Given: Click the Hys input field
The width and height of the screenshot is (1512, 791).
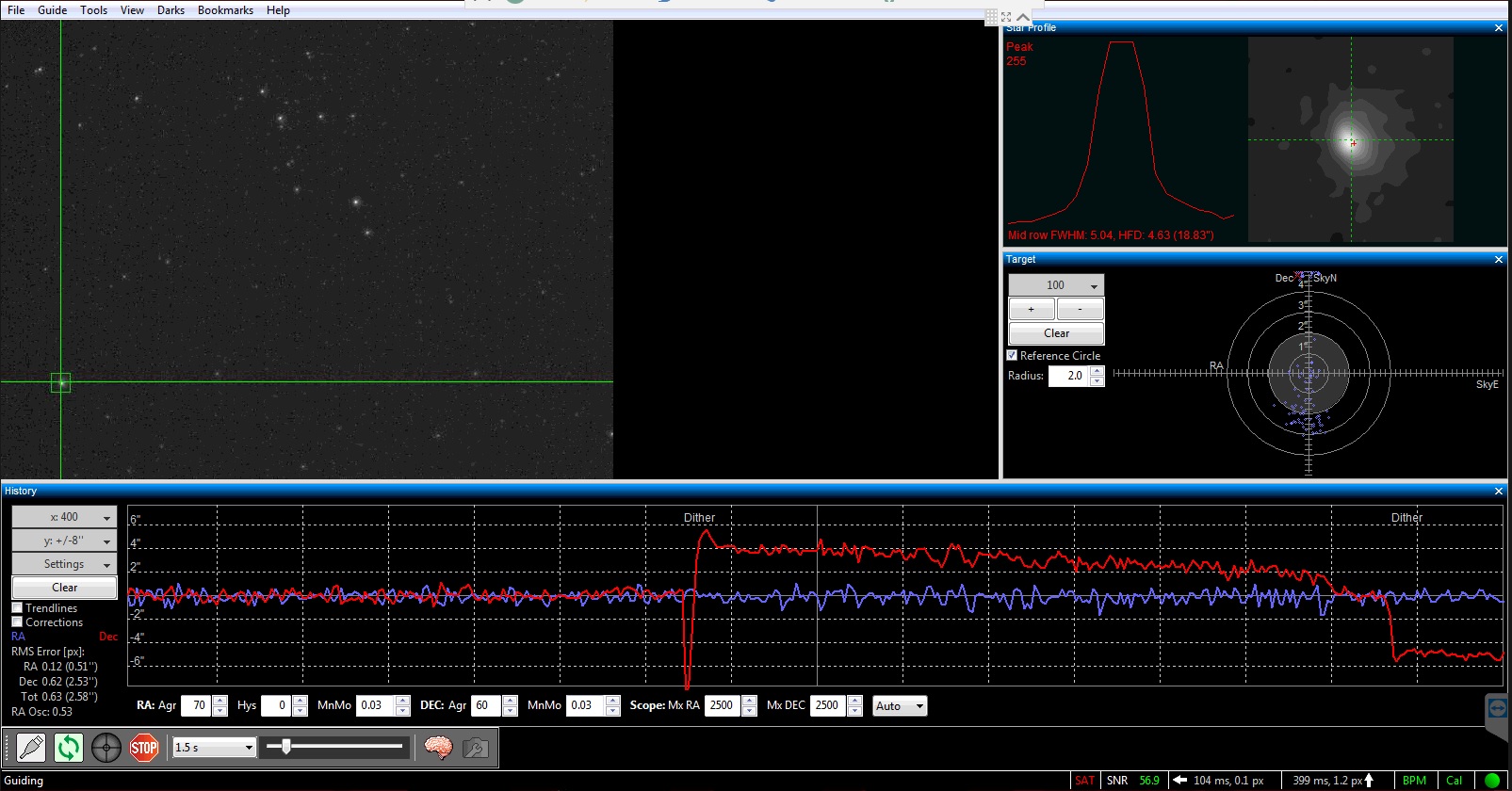Looking at the screenshot, I should tap(277, 705).
